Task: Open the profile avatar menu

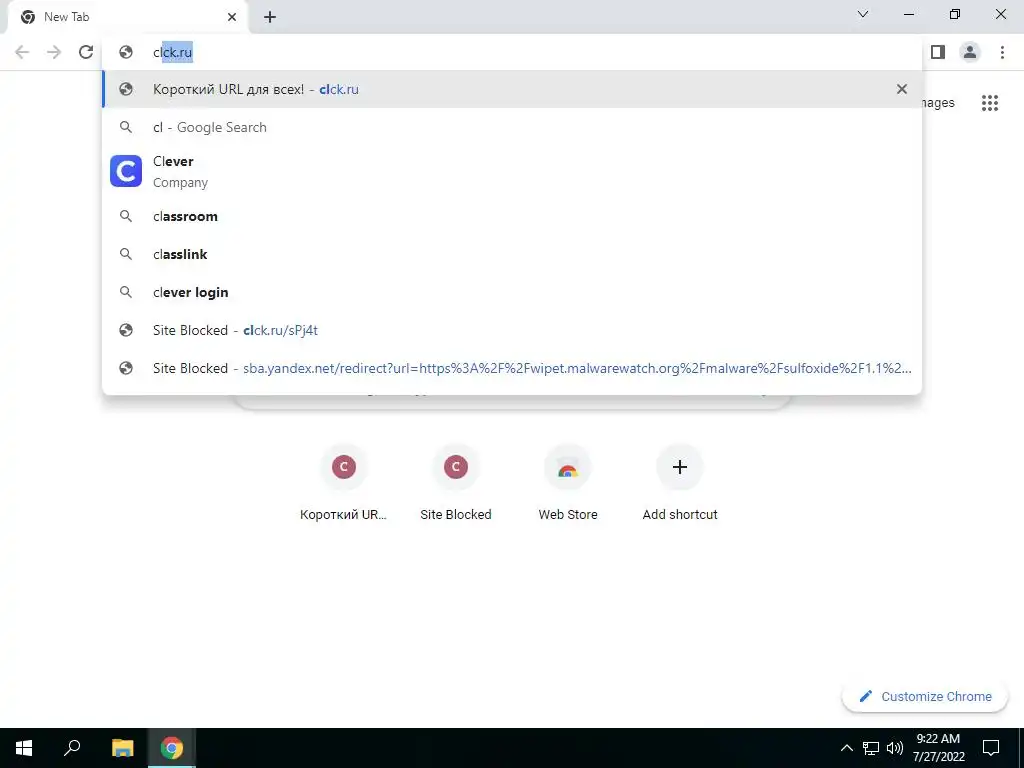Action: [x=970, y=52]
